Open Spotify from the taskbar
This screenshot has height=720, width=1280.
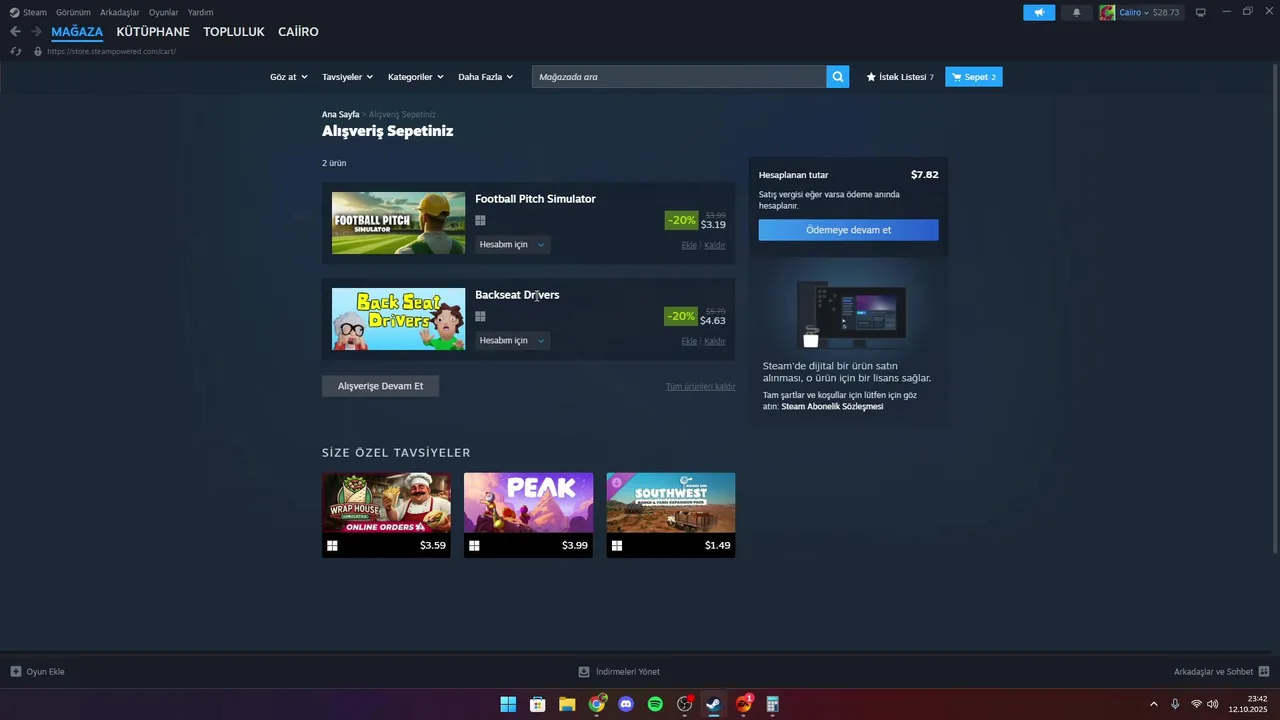(x=655, y=704)
